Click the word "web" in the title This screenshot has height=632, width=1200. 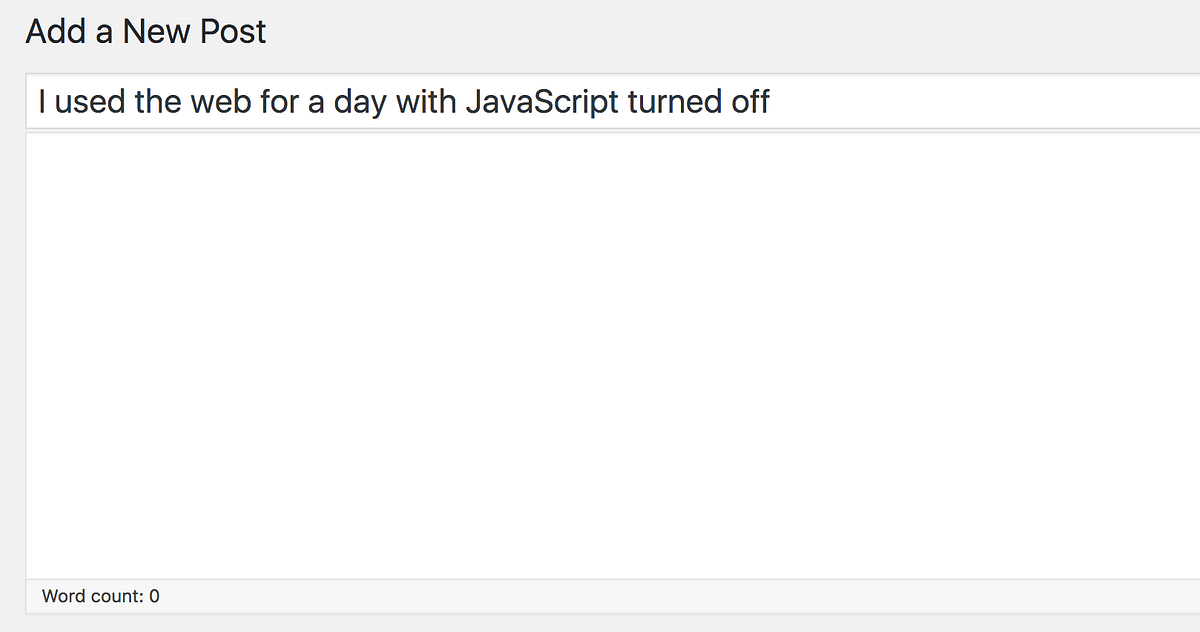(217, 101)
